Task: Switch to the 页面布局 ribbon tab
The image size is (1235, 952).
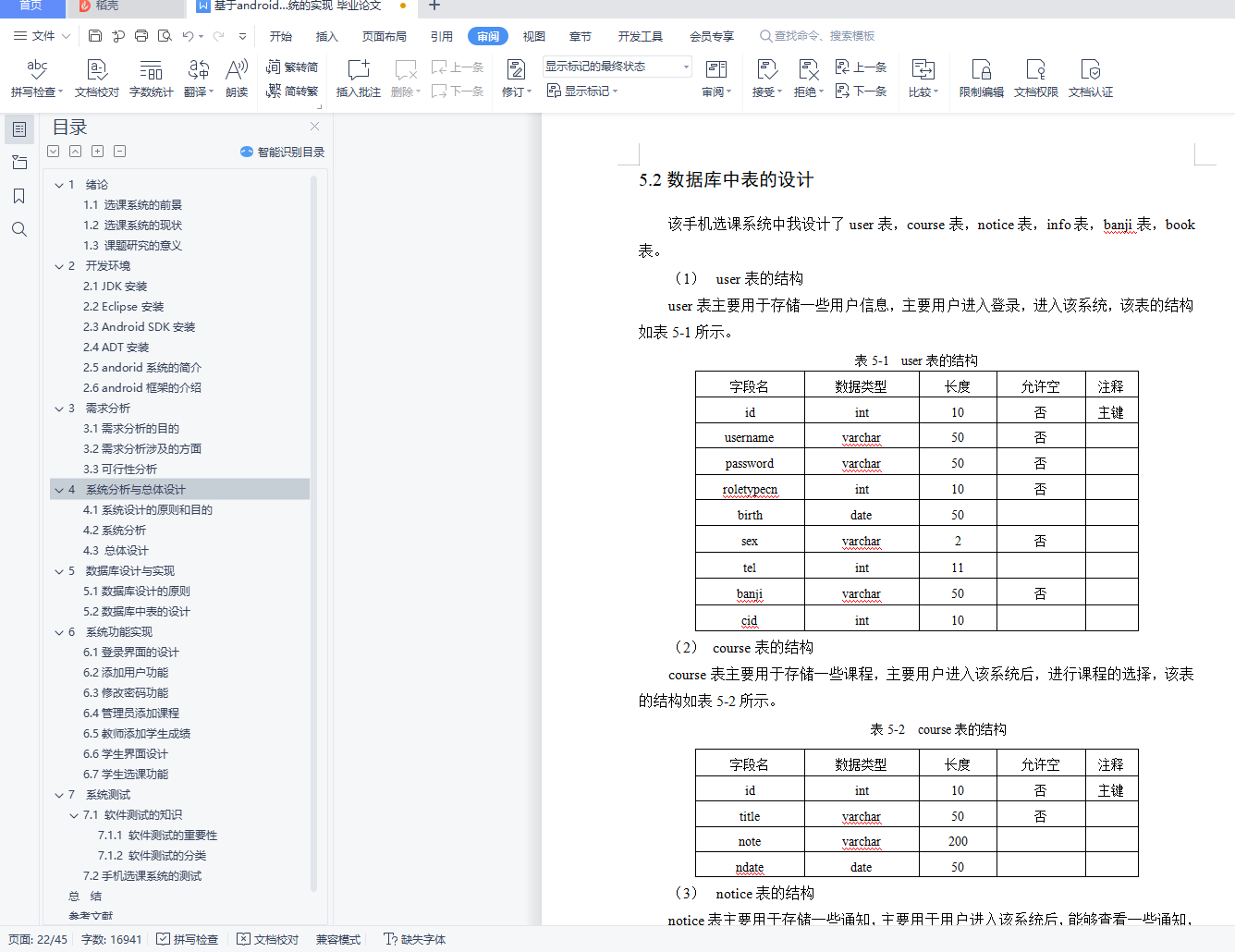Action: (385, 36)
